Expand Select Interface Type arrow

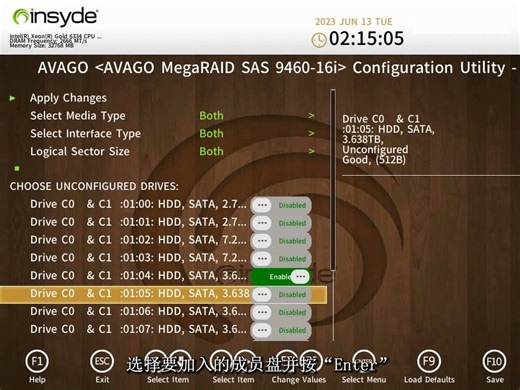[311, 133]
